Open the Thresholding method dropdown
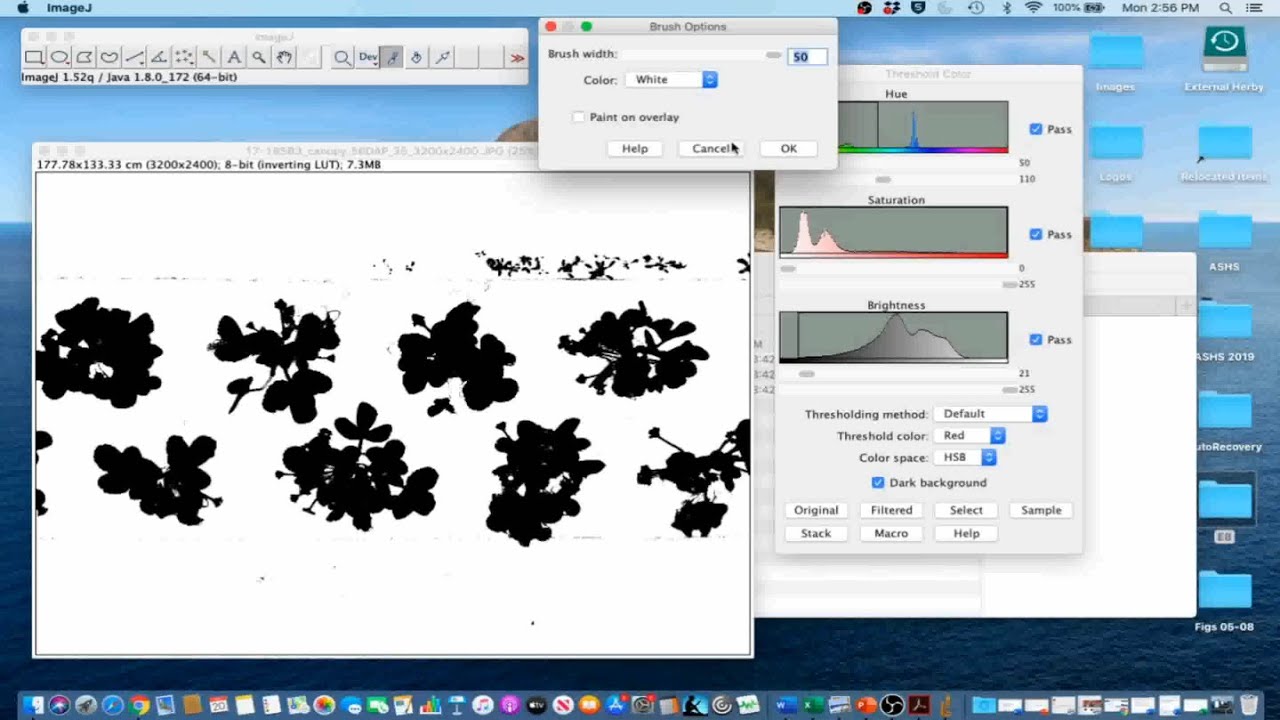The height and width of the screenshot is (720, 1280). (x=990, y=414)
